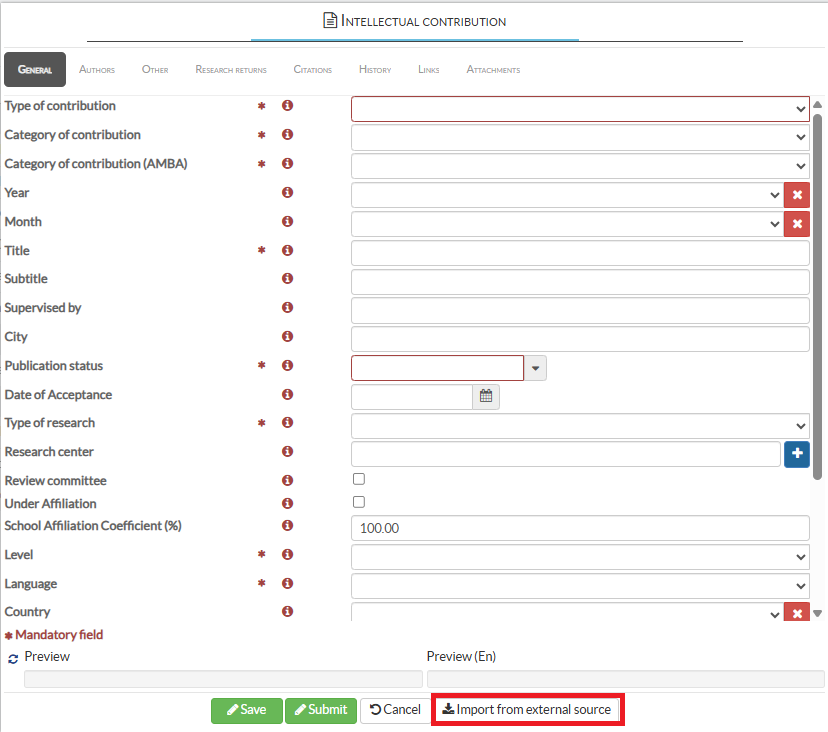
Task: Add a Research center with plus icon
Action: tap(797, 454)
